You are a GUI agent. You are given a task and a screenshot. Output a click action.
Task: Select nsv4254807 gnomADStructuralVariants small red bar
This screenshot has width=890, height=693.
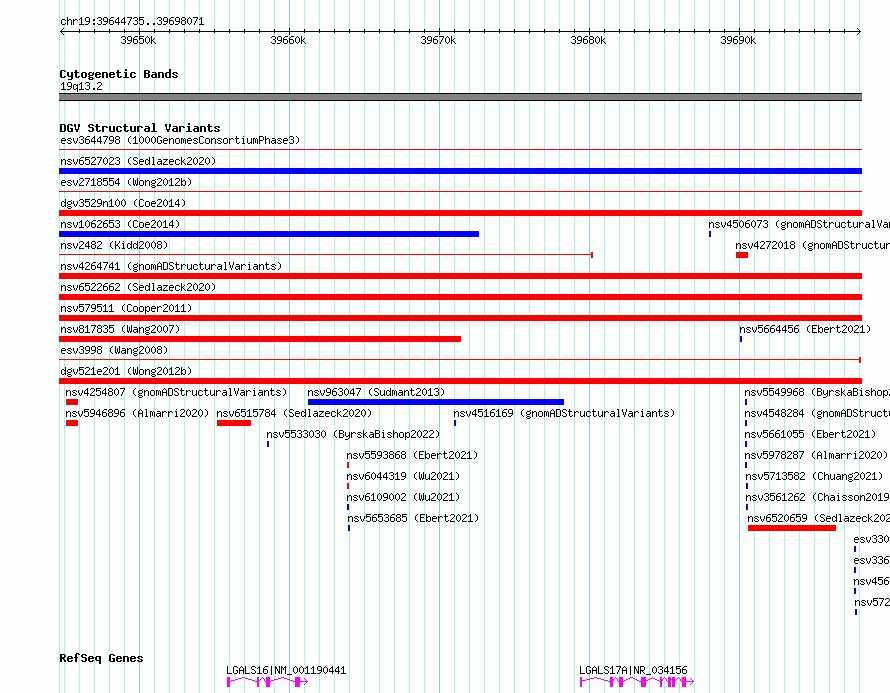(x=72, y=402)
